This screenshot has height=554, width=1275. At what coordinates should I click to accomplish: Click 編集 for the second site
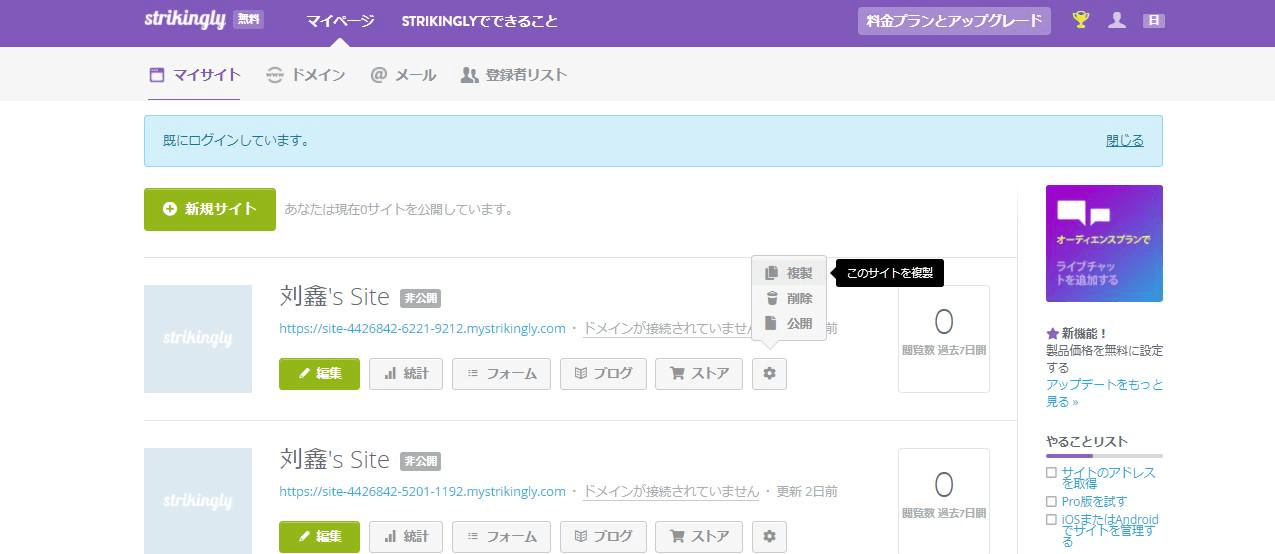pyautogui.click(x=319, y=537)
